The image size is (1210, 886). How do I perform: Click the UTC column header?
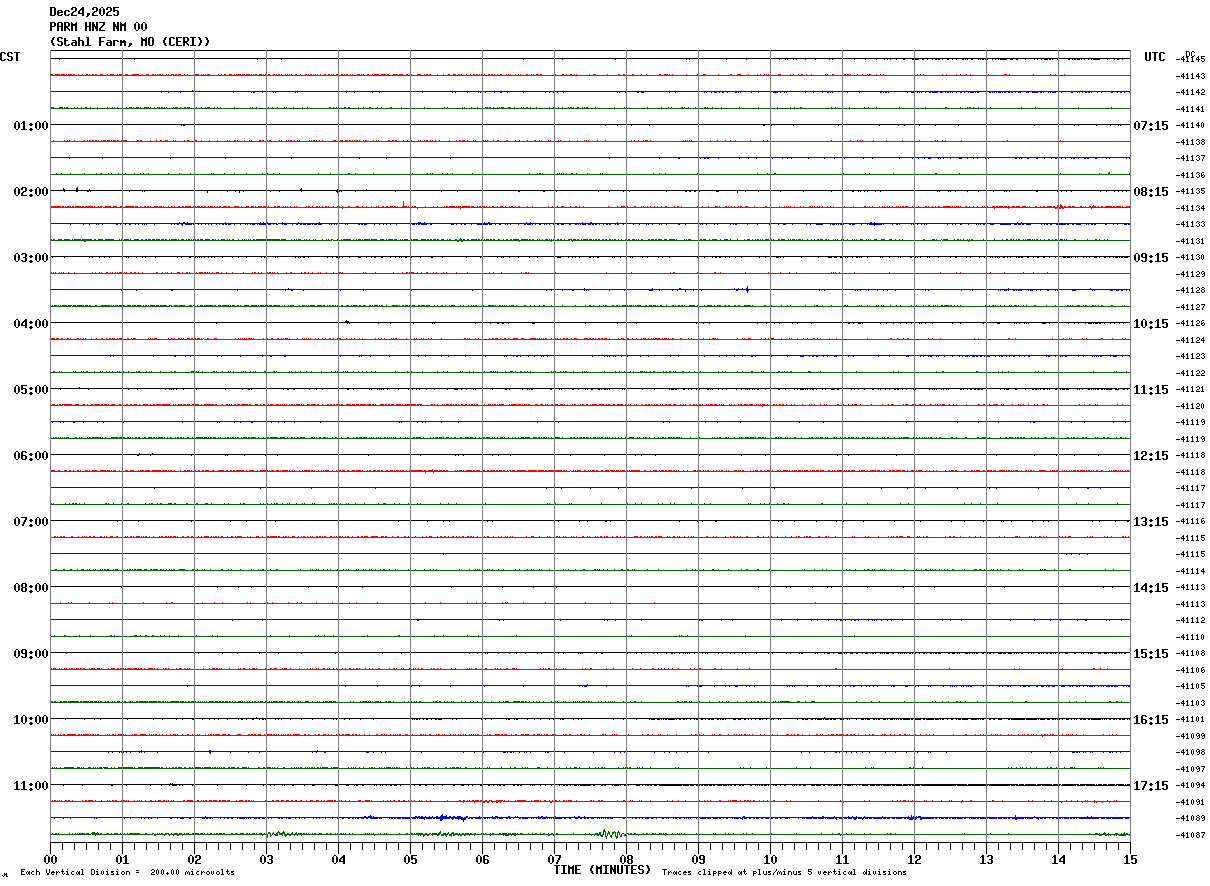point(1155,57)
